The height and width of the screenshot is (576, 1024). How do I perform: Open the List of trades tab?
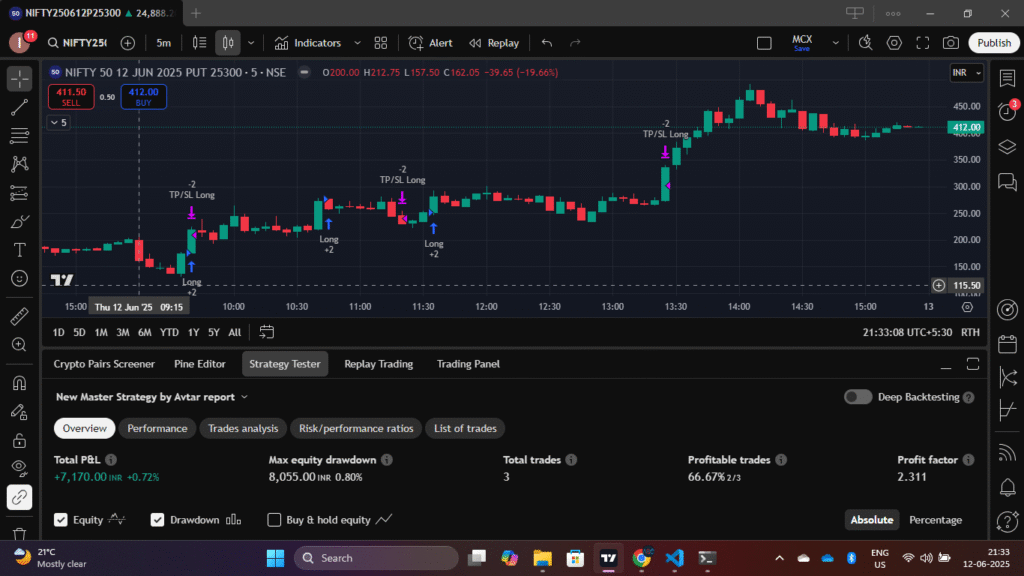point(466,428)
